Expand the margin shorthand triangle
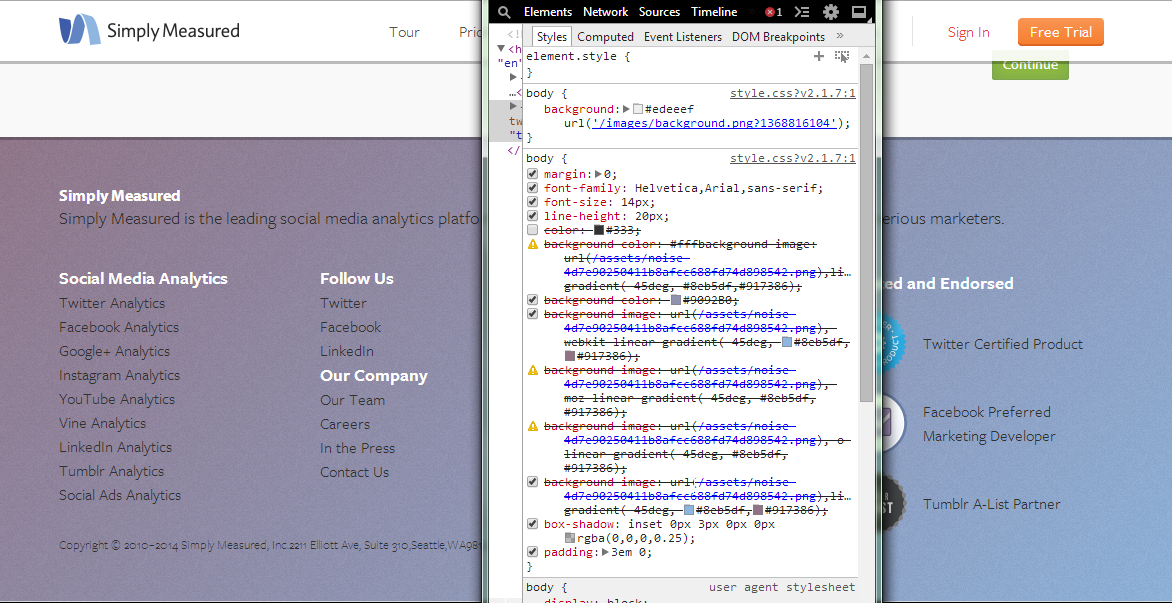The image size is (1172, 603). tap(598, 174)
